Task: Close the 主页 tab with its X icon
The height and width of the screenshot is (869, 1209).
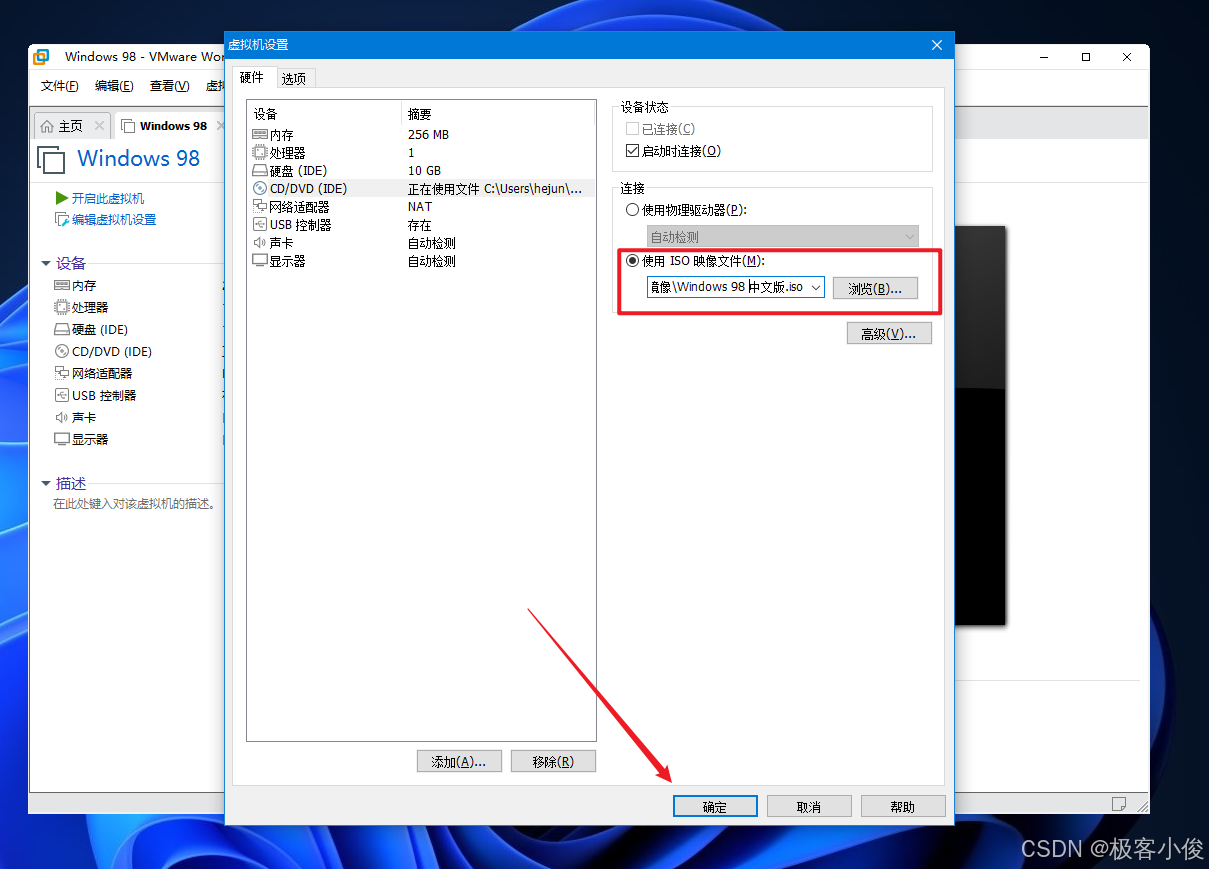Action: 99,126
